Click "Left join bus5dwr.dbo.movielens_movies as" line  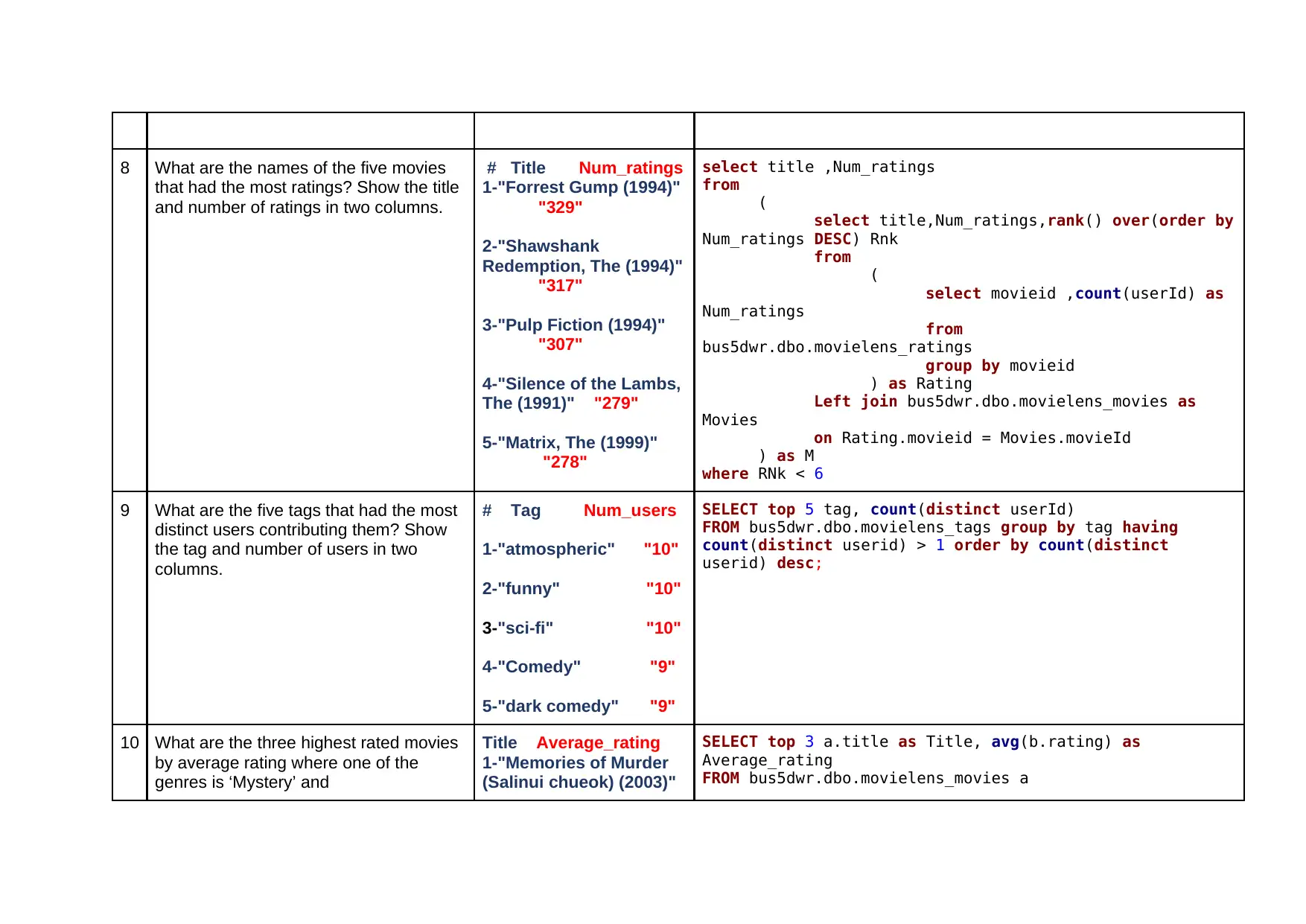(x=1004, y=402)
